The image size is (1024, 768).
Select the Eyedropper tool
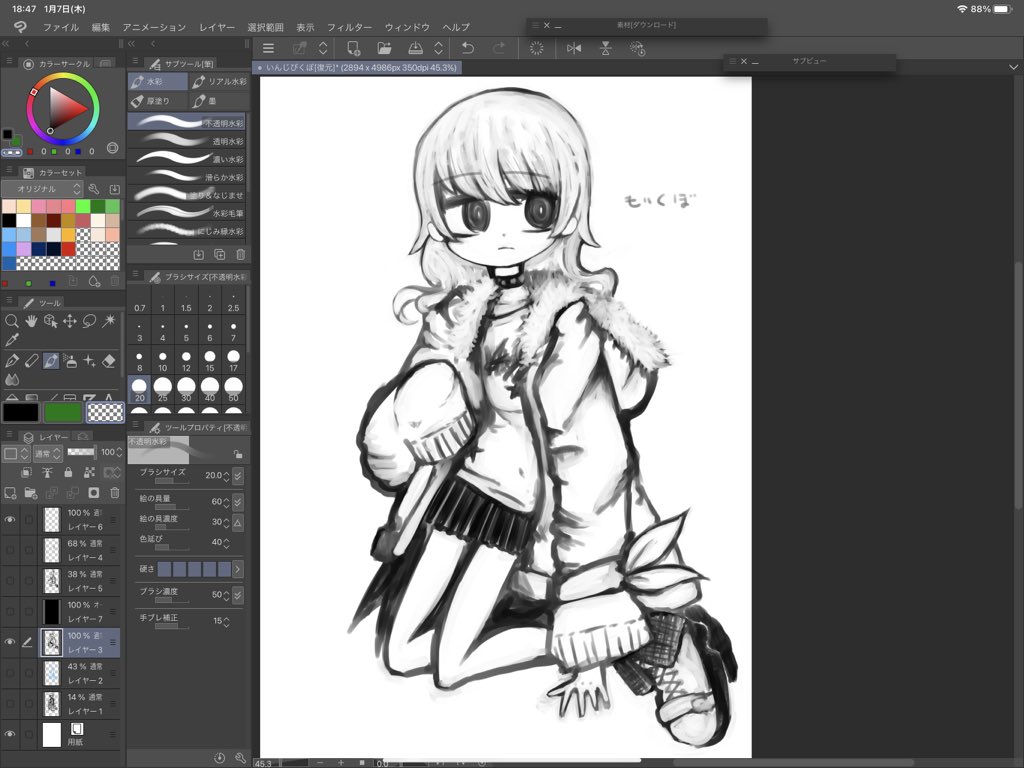point(11,340)
